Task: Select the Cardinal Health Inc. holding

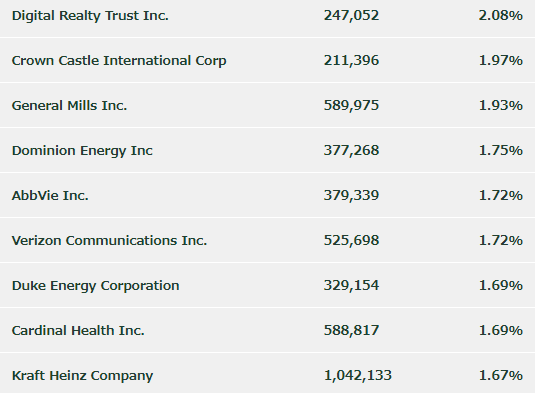Action: coord(78,331)
